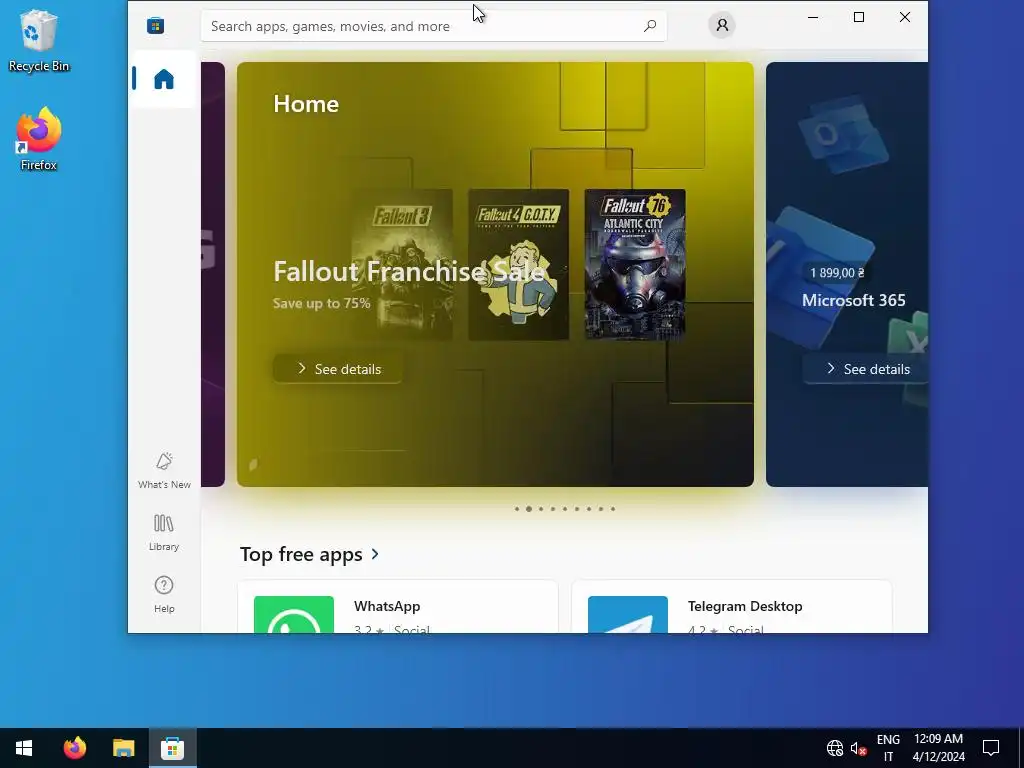
Task: Open What's New section
Action: click(164, 470)
